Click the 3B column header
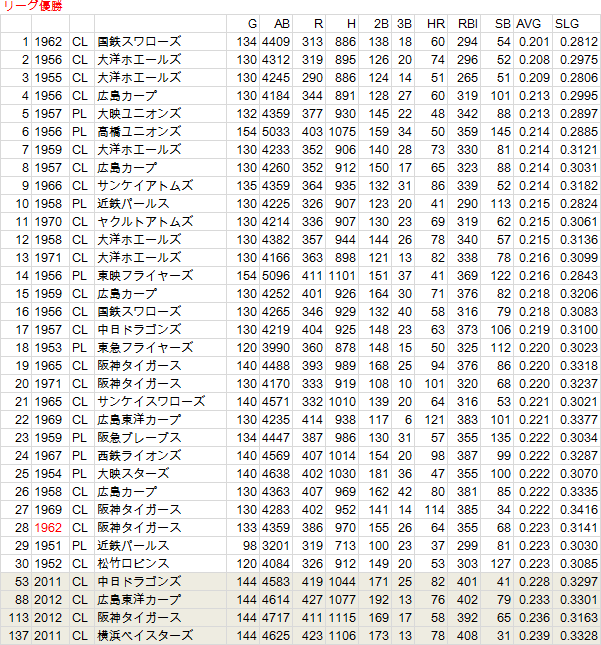This screenshot has width=601, height=645. [404, 24]
